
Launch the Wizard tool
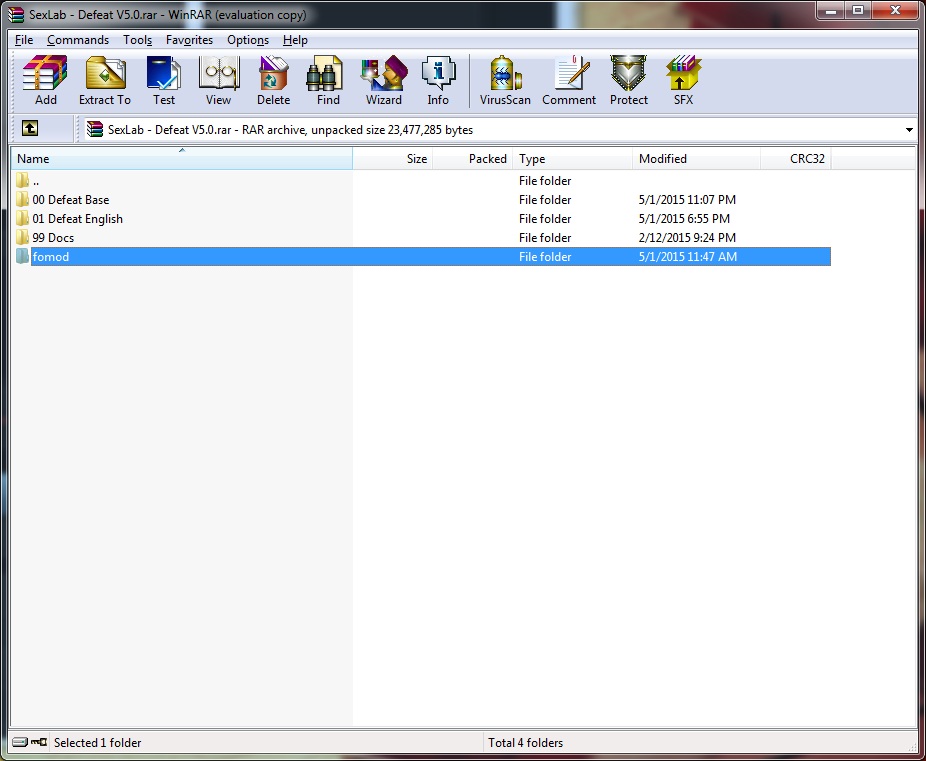[x=384, y=80]
